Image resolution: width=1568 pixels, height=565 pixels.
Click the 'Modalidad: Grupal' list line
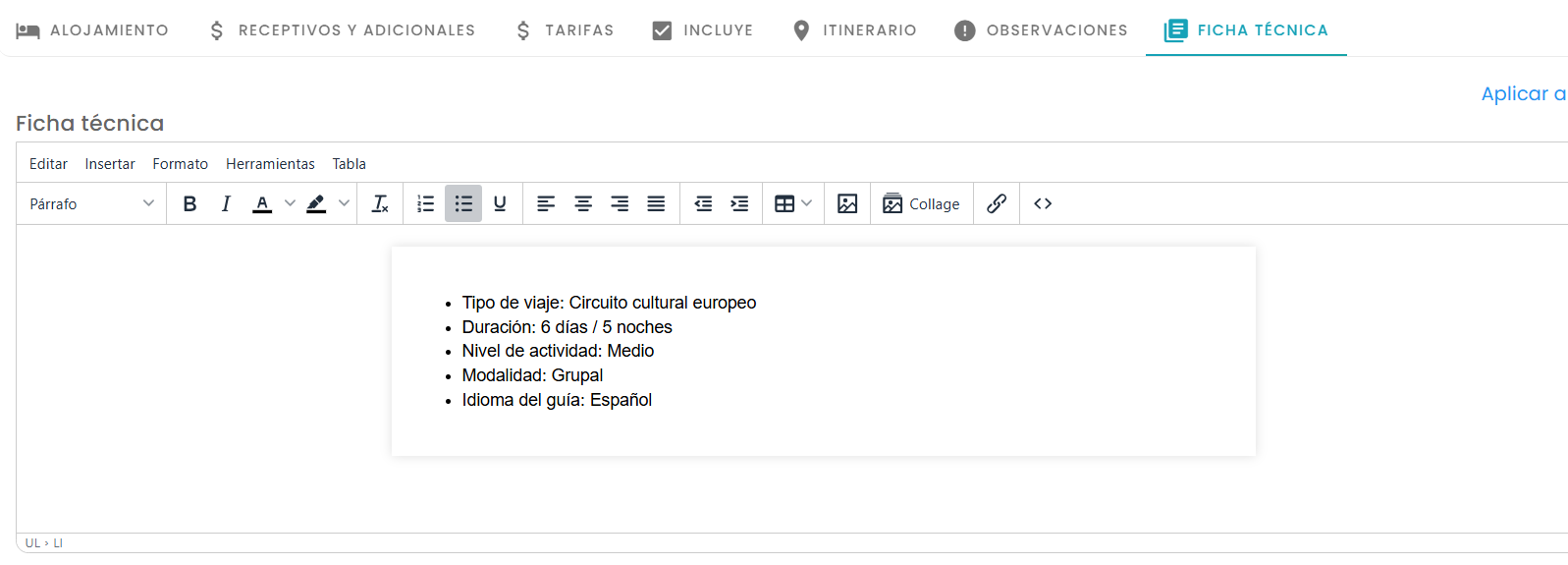point(532,375)
